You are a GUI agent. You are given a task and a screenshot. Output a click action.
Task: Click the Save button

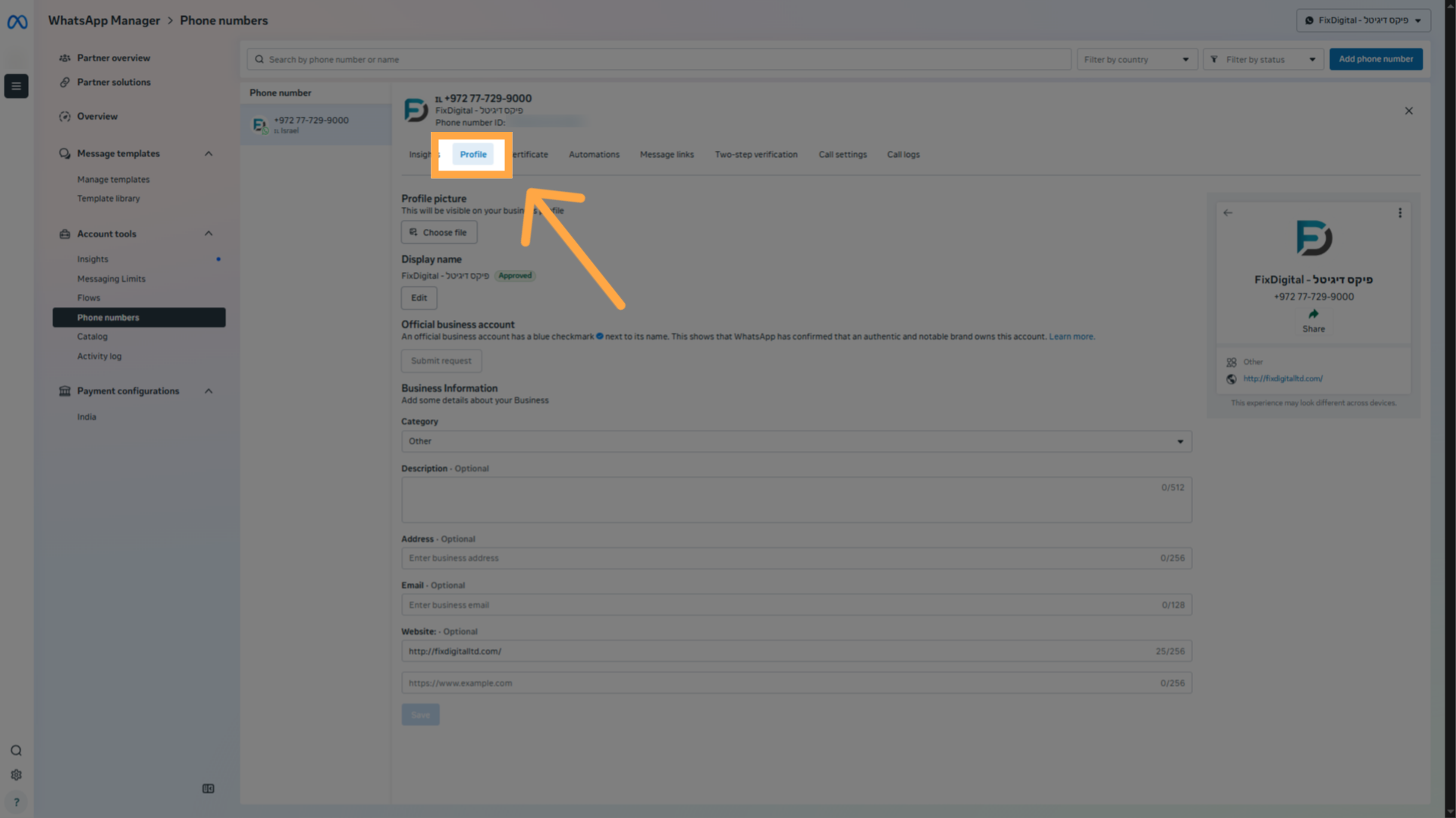pos(420,715)
